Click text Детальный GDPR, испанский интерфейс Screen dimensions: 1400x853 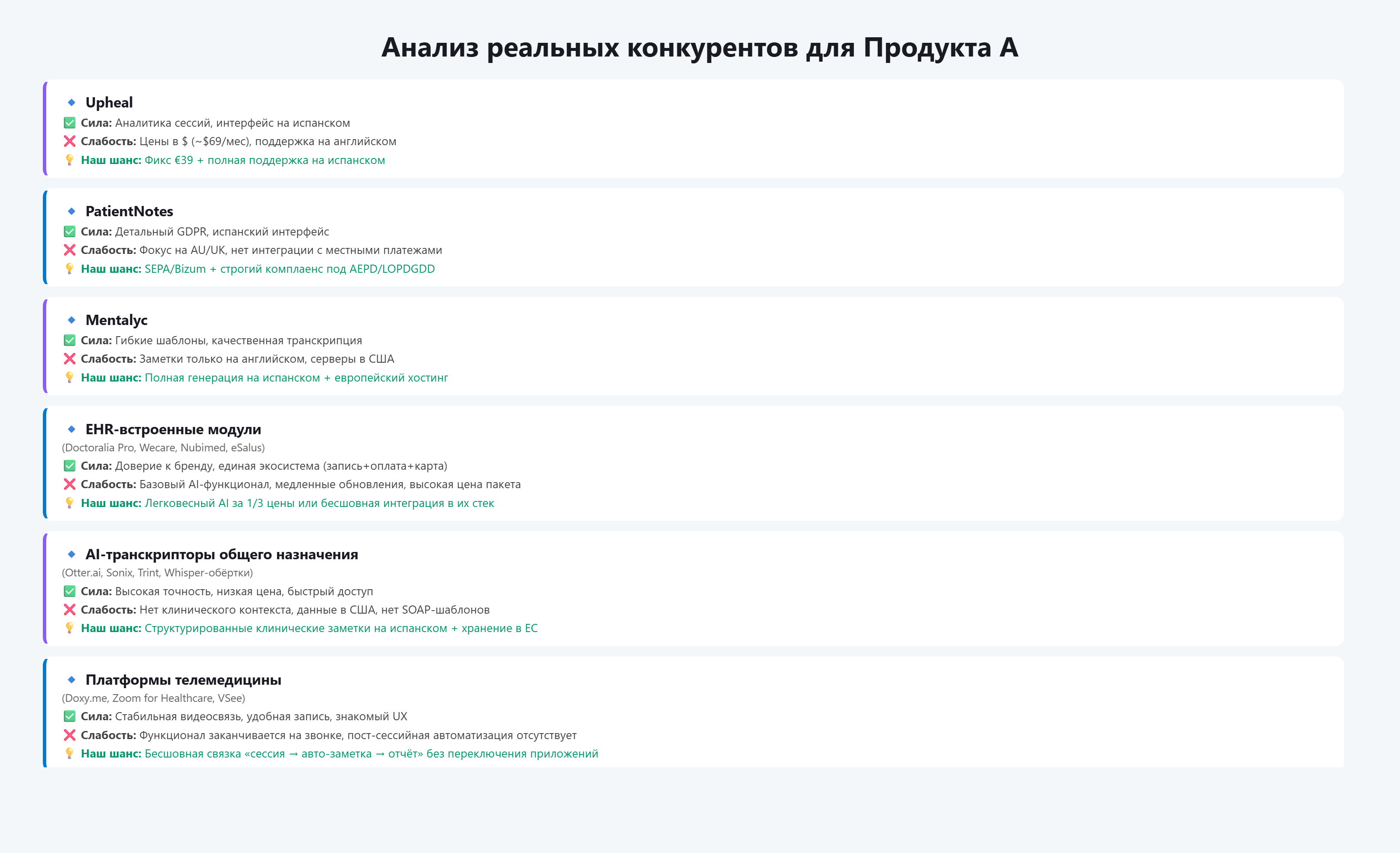point(222,232)
